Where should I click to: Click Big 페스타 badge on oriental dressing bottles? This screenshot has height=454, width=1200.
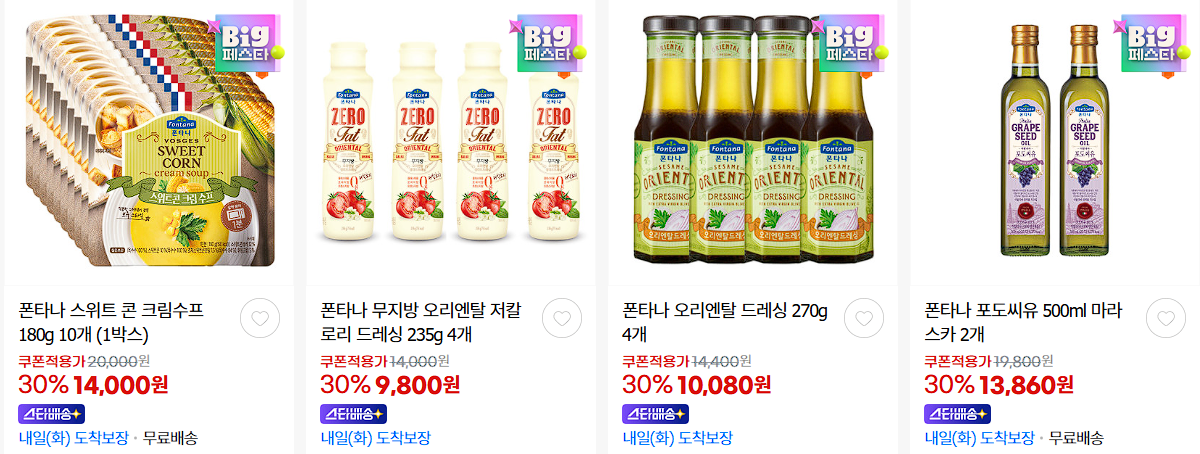852,45
